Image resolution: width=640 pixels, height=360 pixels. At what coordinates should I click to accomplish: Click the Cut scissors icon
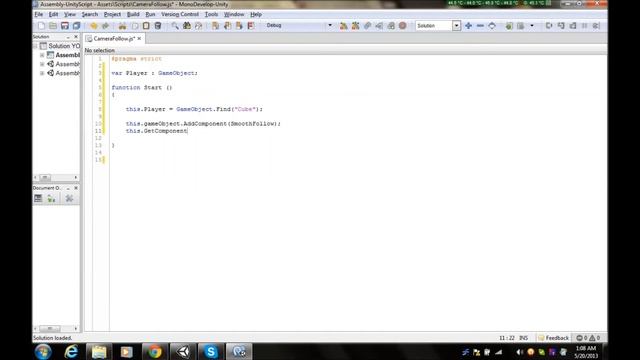pyautogui.click(x=122, y=26)
